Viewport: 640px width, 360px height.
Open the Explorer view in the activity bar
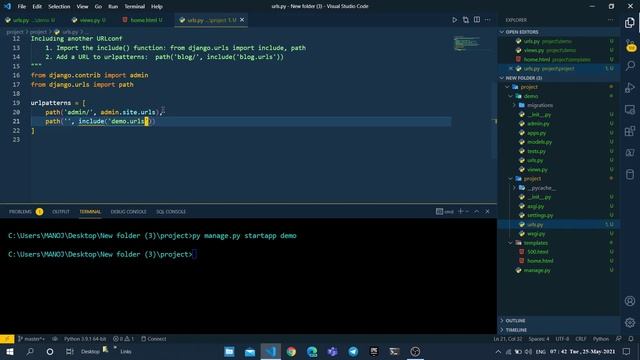tap(630, 23)
